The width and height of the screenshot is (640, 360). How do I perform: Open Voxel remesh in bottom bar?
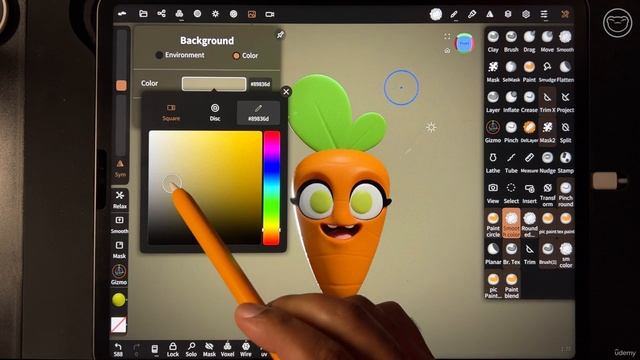point(227,349)
